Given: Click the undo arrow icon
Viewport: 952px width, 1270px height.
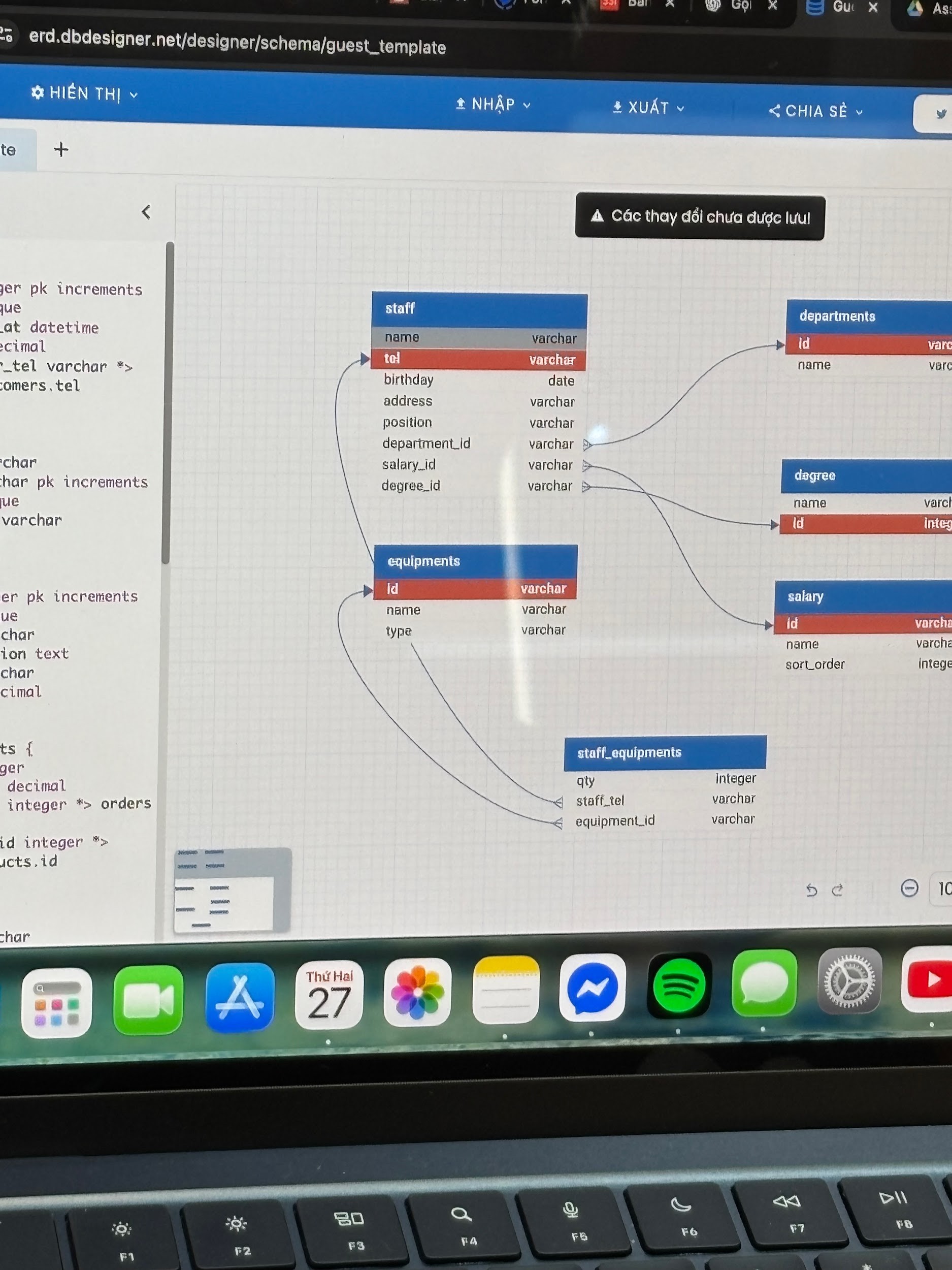Looking at the screenshot, I should (811, 890).
